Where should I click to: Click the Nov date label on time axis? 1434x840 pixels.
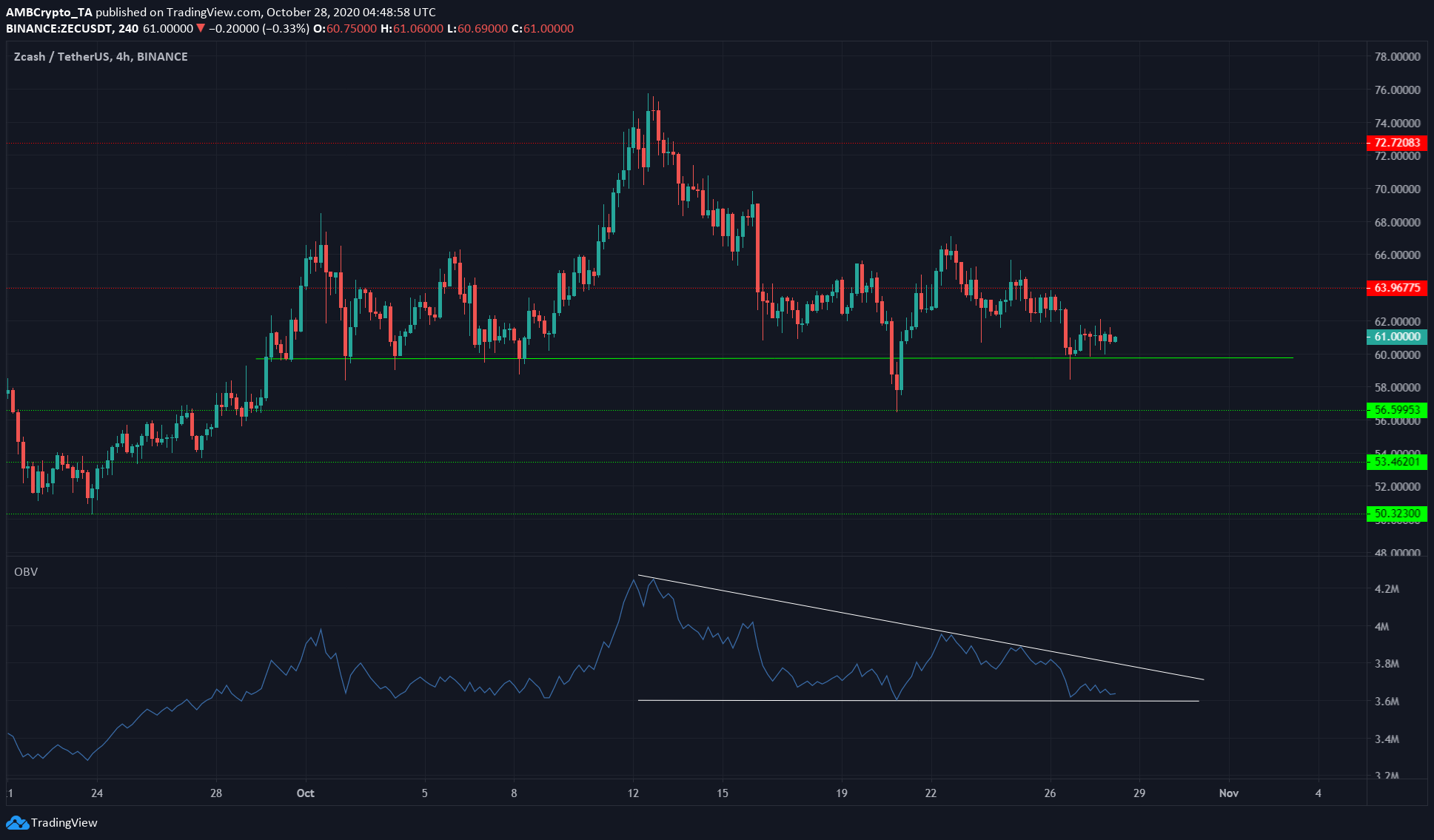1229,793
